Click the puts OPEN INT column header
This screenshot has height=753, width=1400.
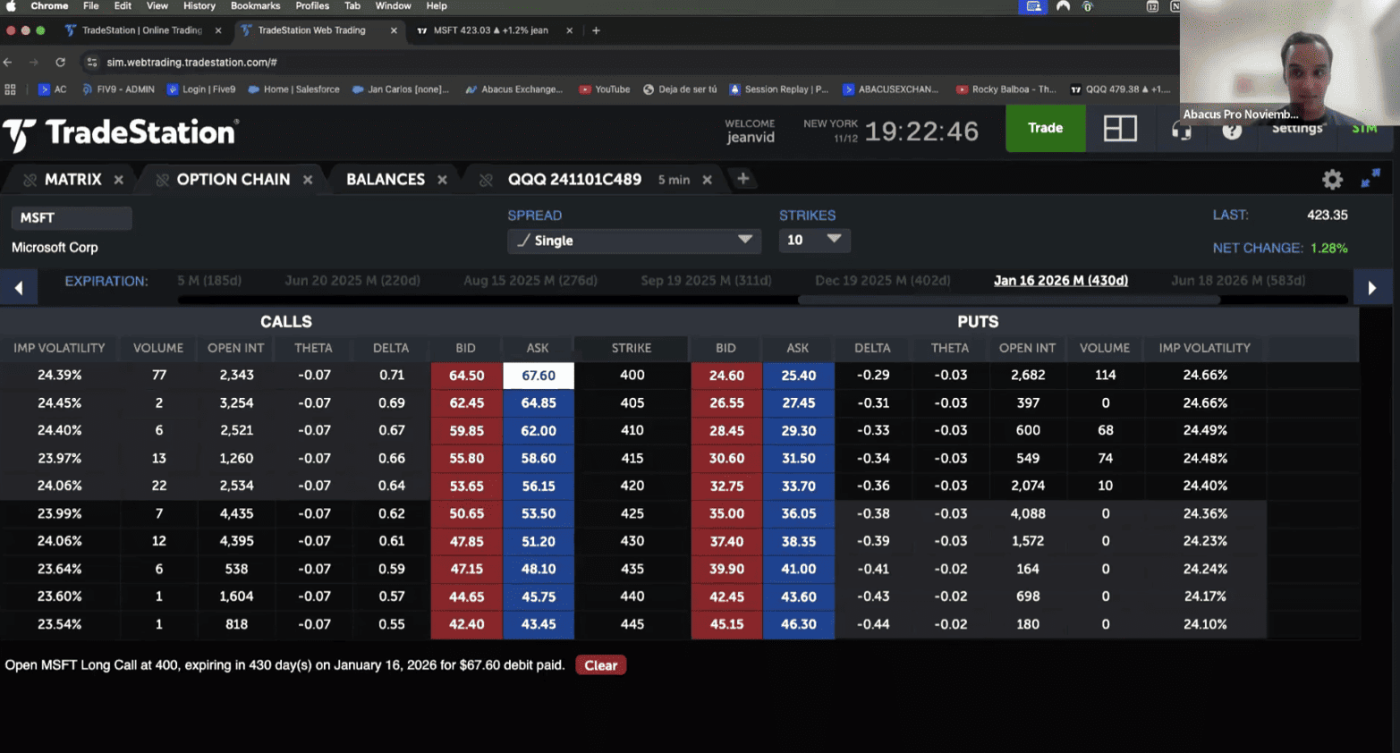pos(1027,348)
